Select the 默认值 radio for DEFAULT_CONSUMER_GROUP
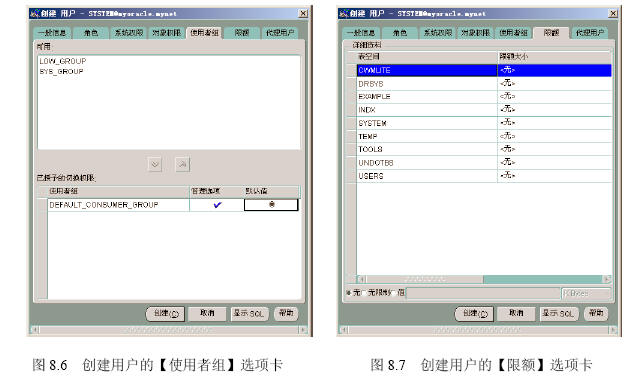Image resolution: width=627 pixels, height=378 pixels. click(x=272, y=205)
